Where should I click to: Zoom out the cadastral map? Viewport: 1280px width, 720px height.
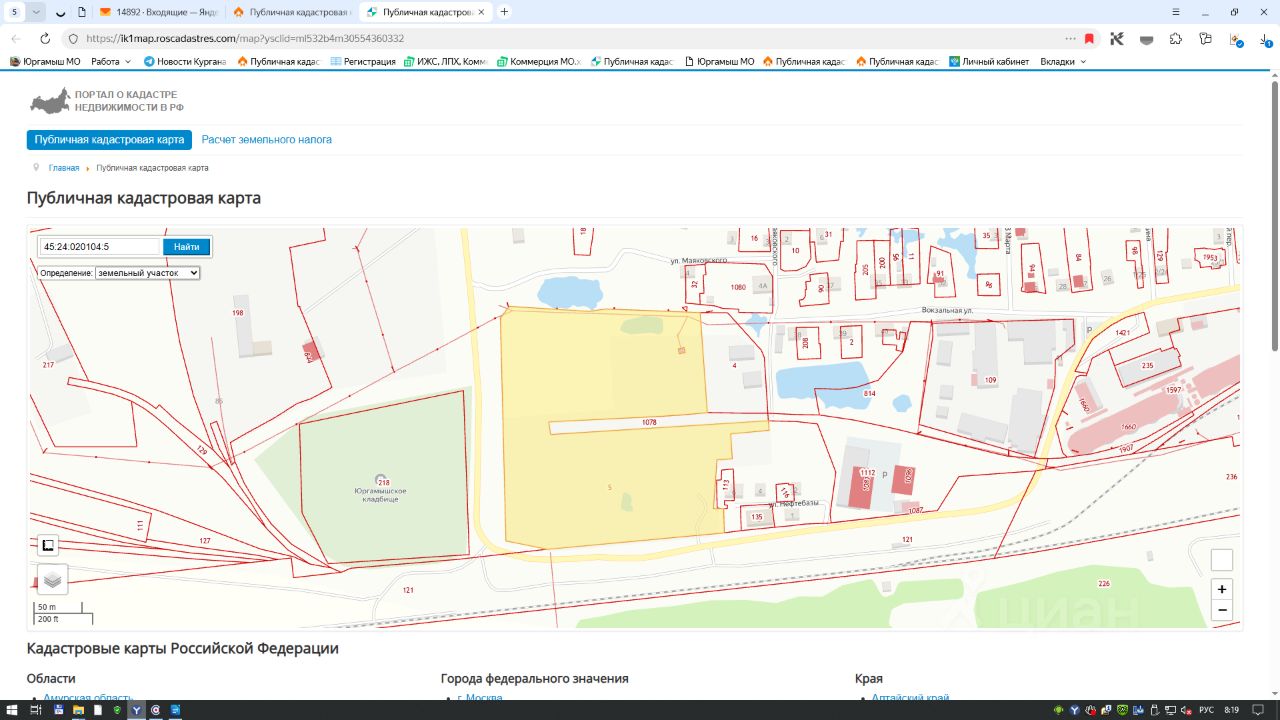[1221, 610]
